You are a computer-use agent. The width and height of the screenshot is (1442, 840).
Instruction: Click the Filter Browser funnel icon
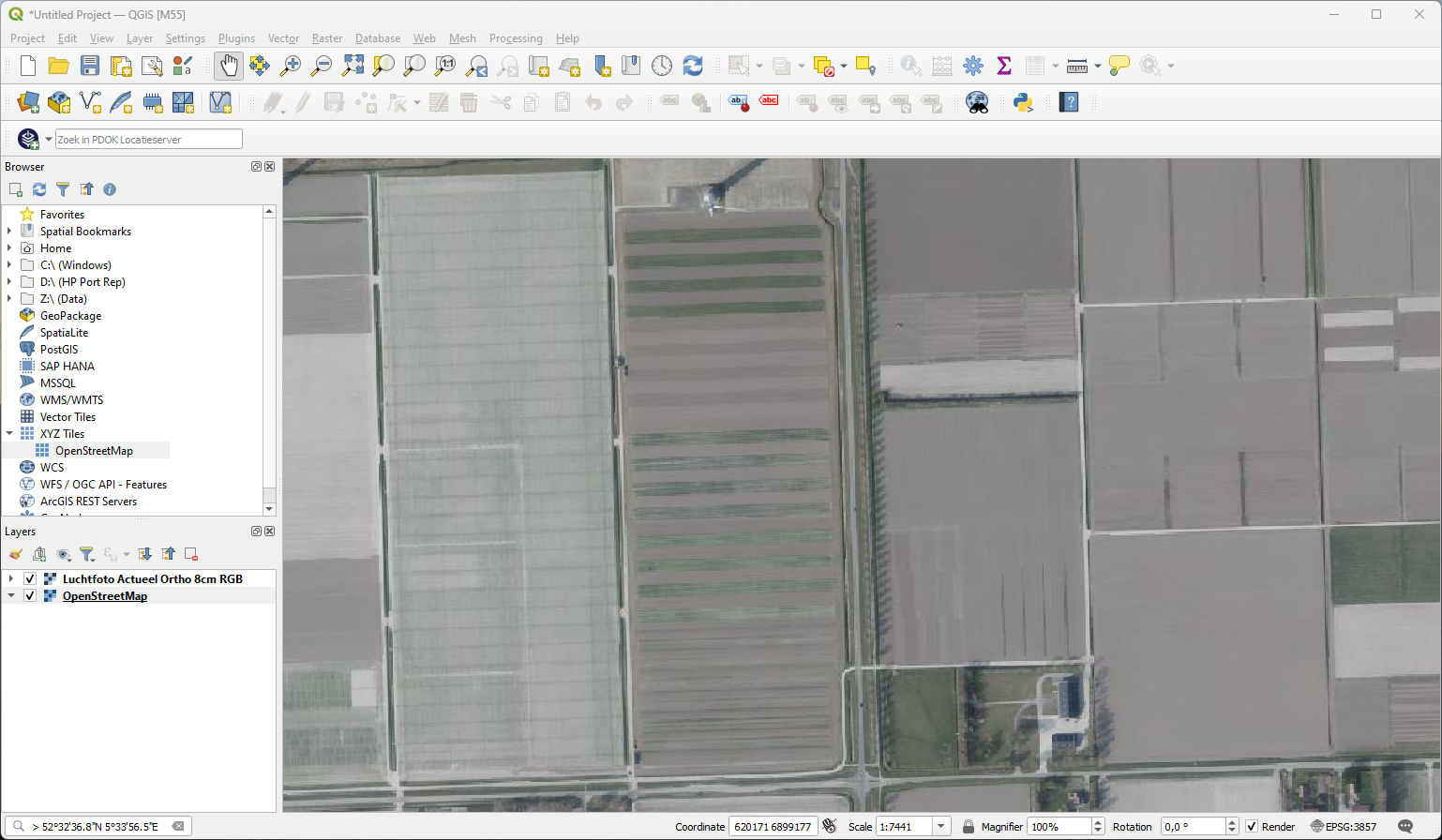pyautogui.click(x=63, y=189)
